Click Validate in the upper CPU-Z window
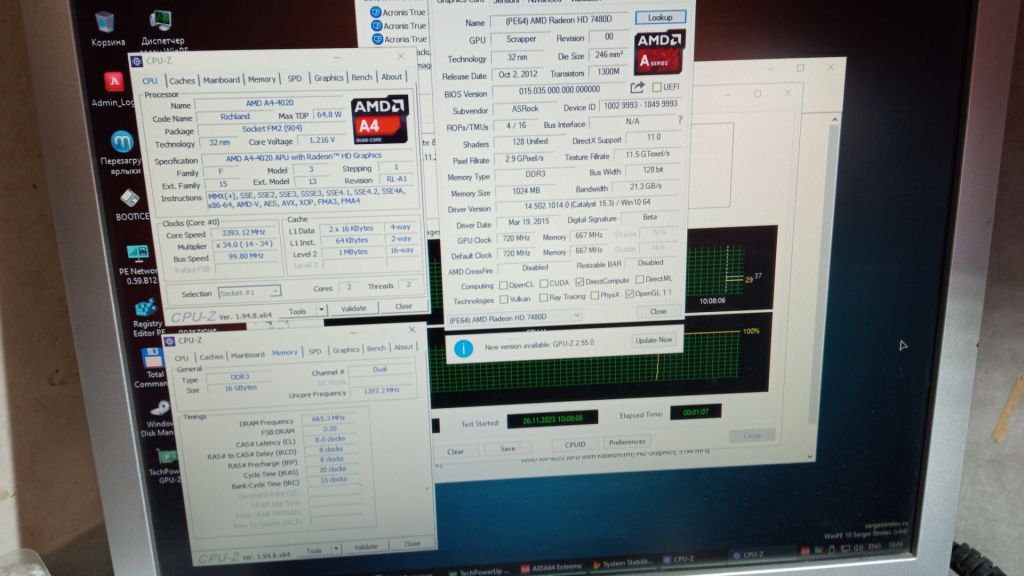This screenshot has height=576, width=1024. click(353, 308)
